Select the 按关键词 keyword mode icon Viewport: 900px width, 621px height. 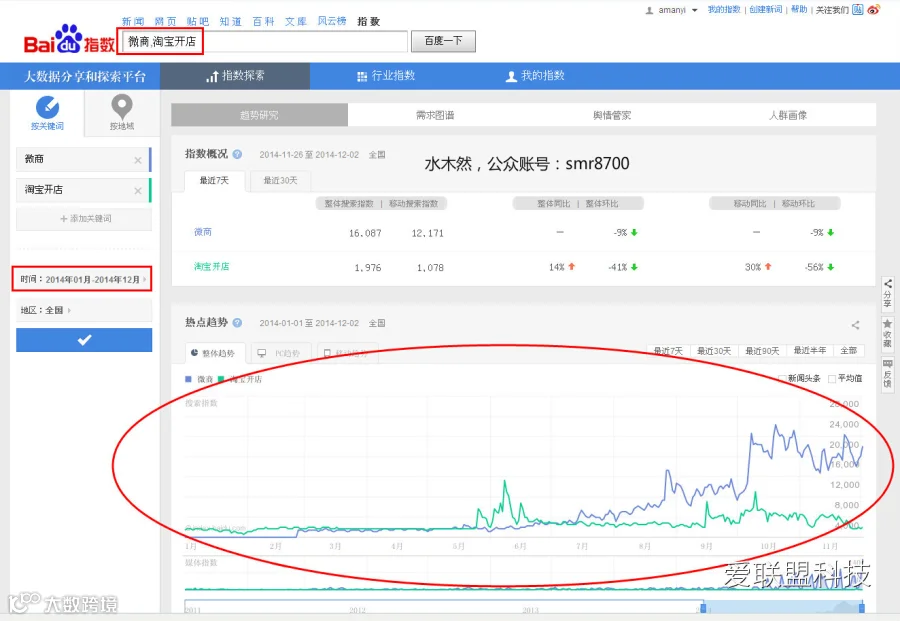click(x=47, y=107)
